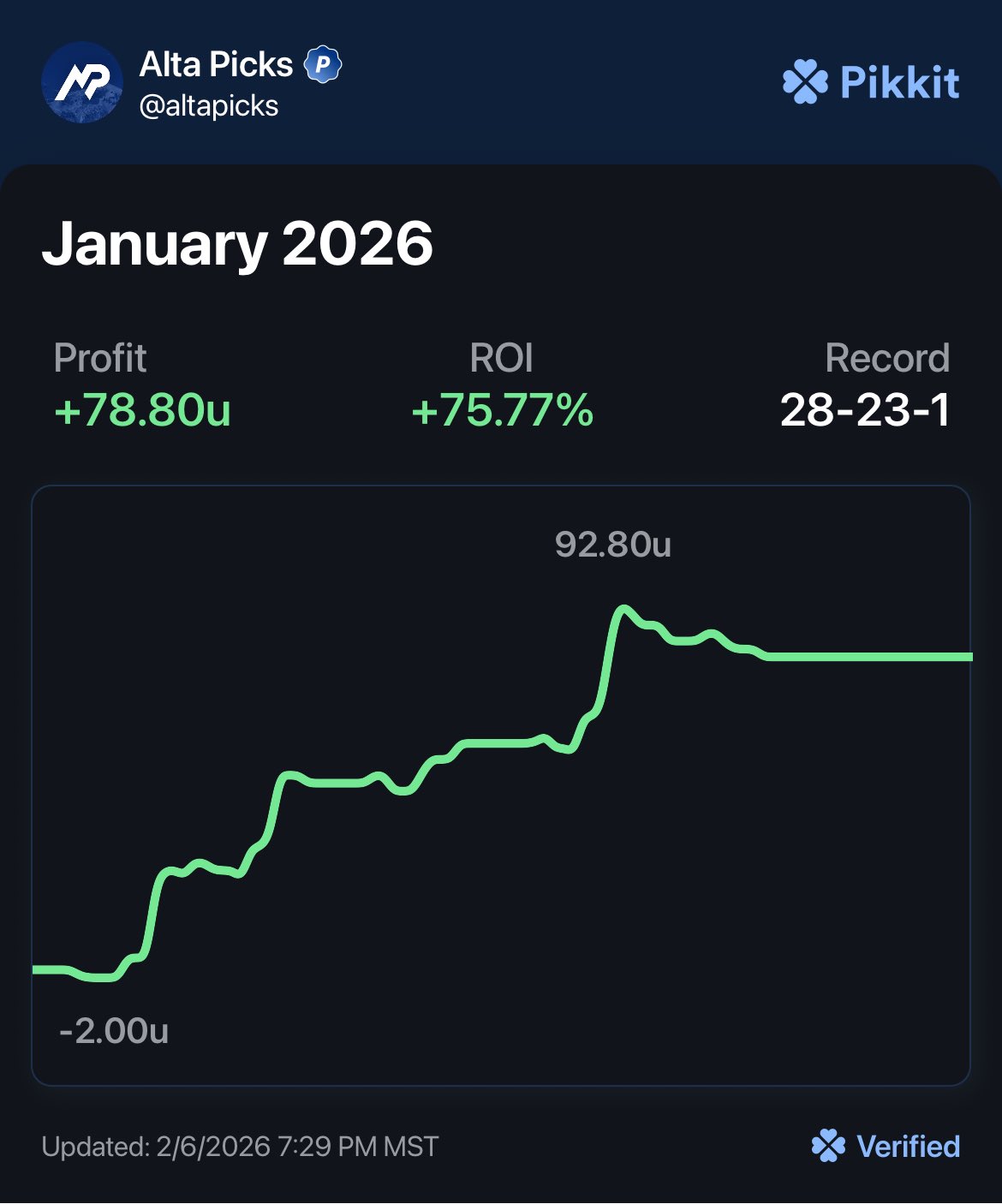Click the Verified text label
The image size is (1002, 1204).
coord(908,1147)
